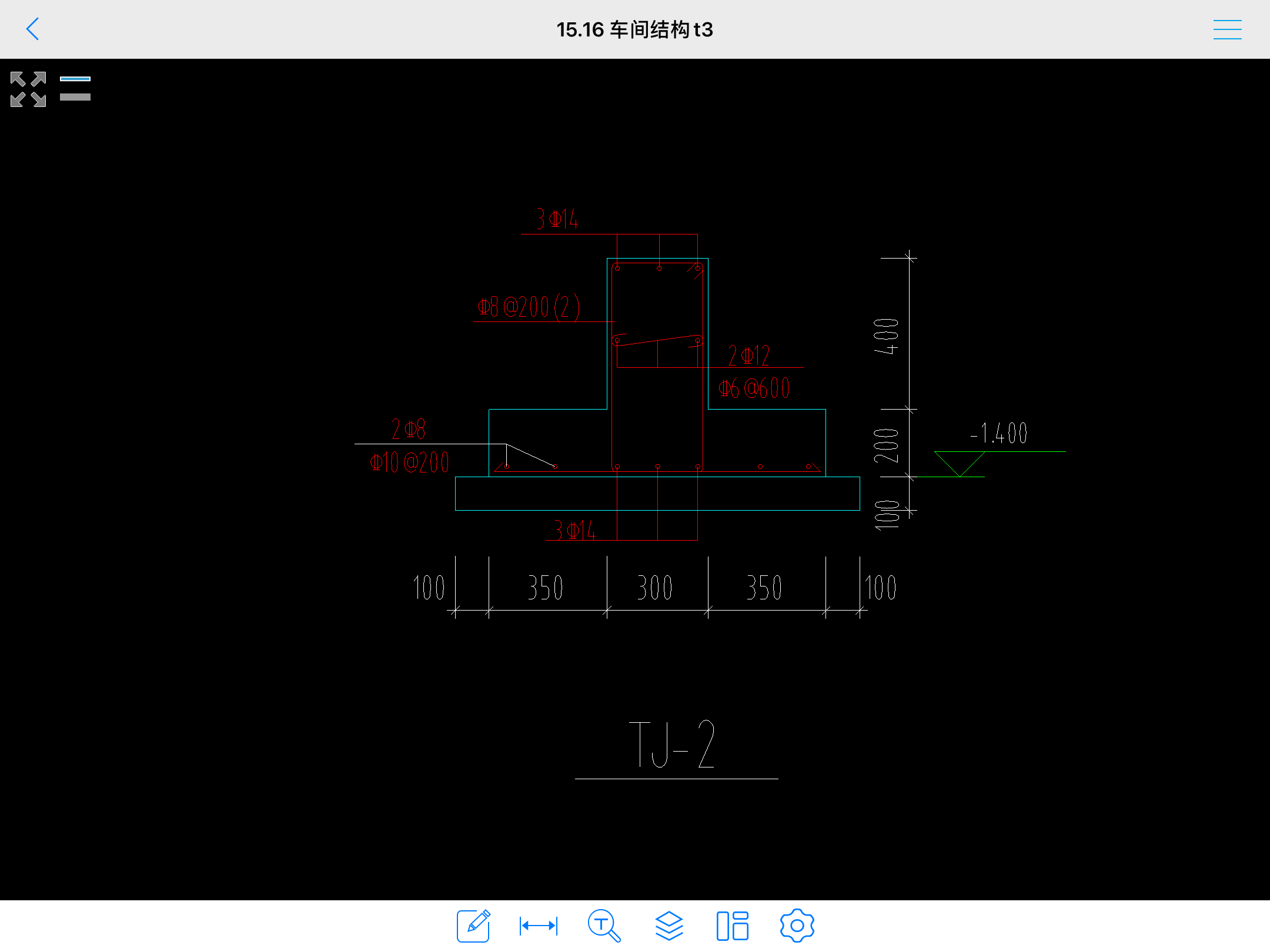1270x952 pixels.
Task: Select the Φ8@200(2) stirrup annotation
Action: coord(529,307)
